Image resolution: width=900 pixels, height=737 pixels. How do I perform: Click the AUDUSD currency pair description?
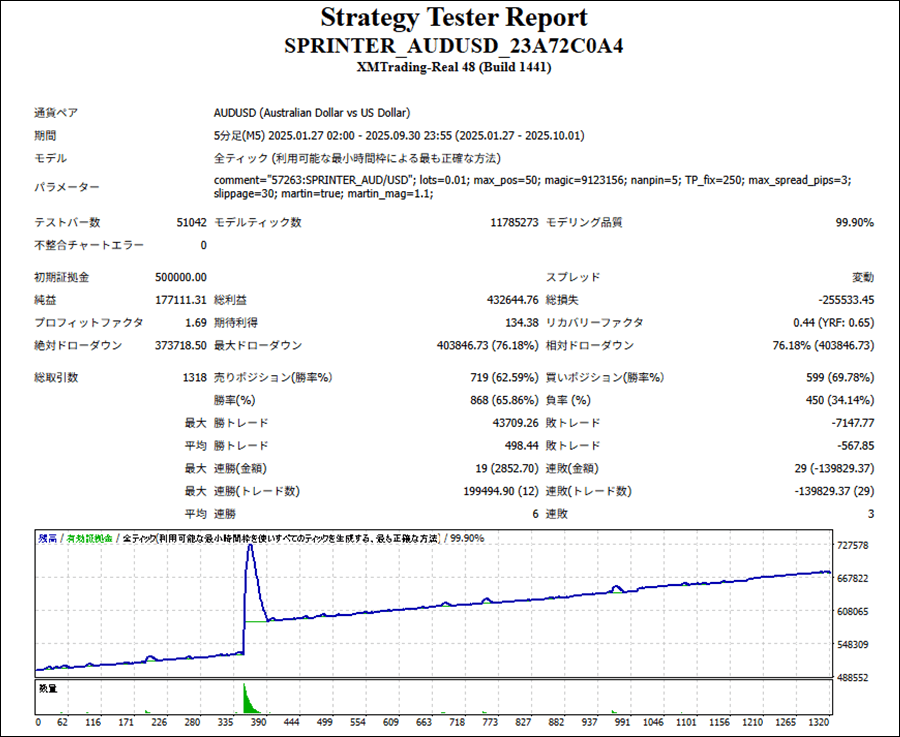312,113
